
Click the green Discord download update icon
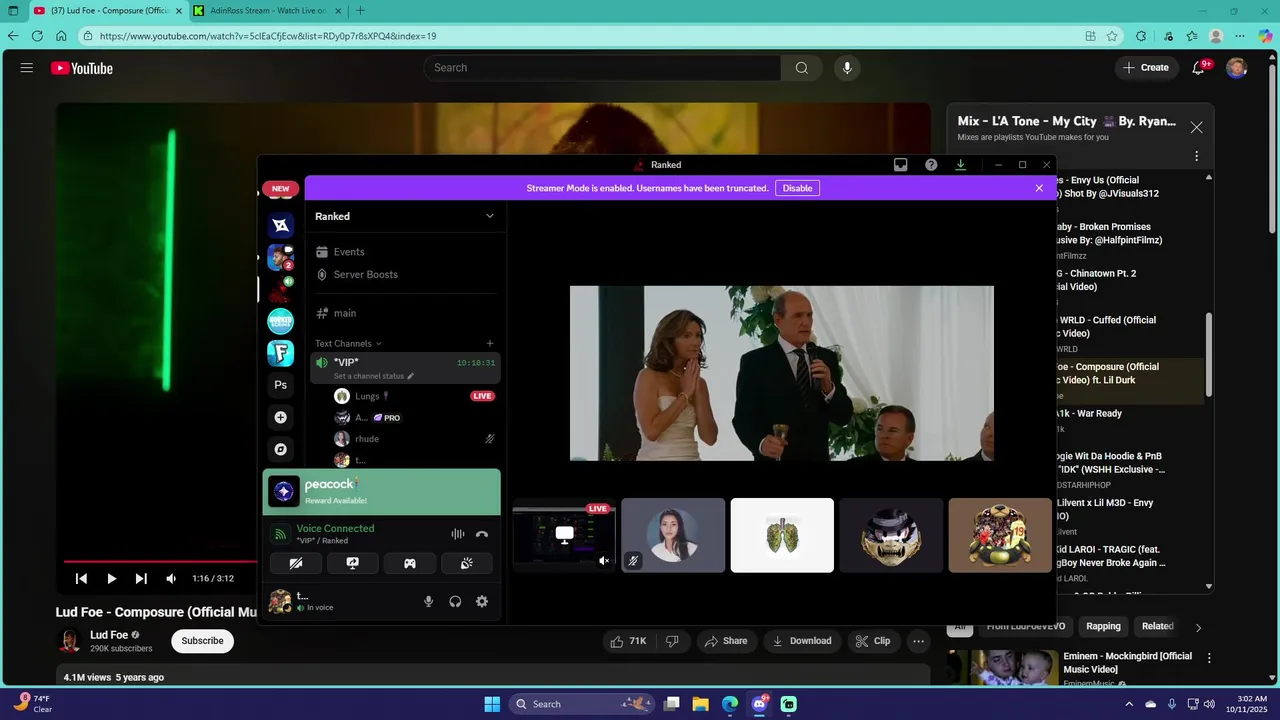(960, 165)
